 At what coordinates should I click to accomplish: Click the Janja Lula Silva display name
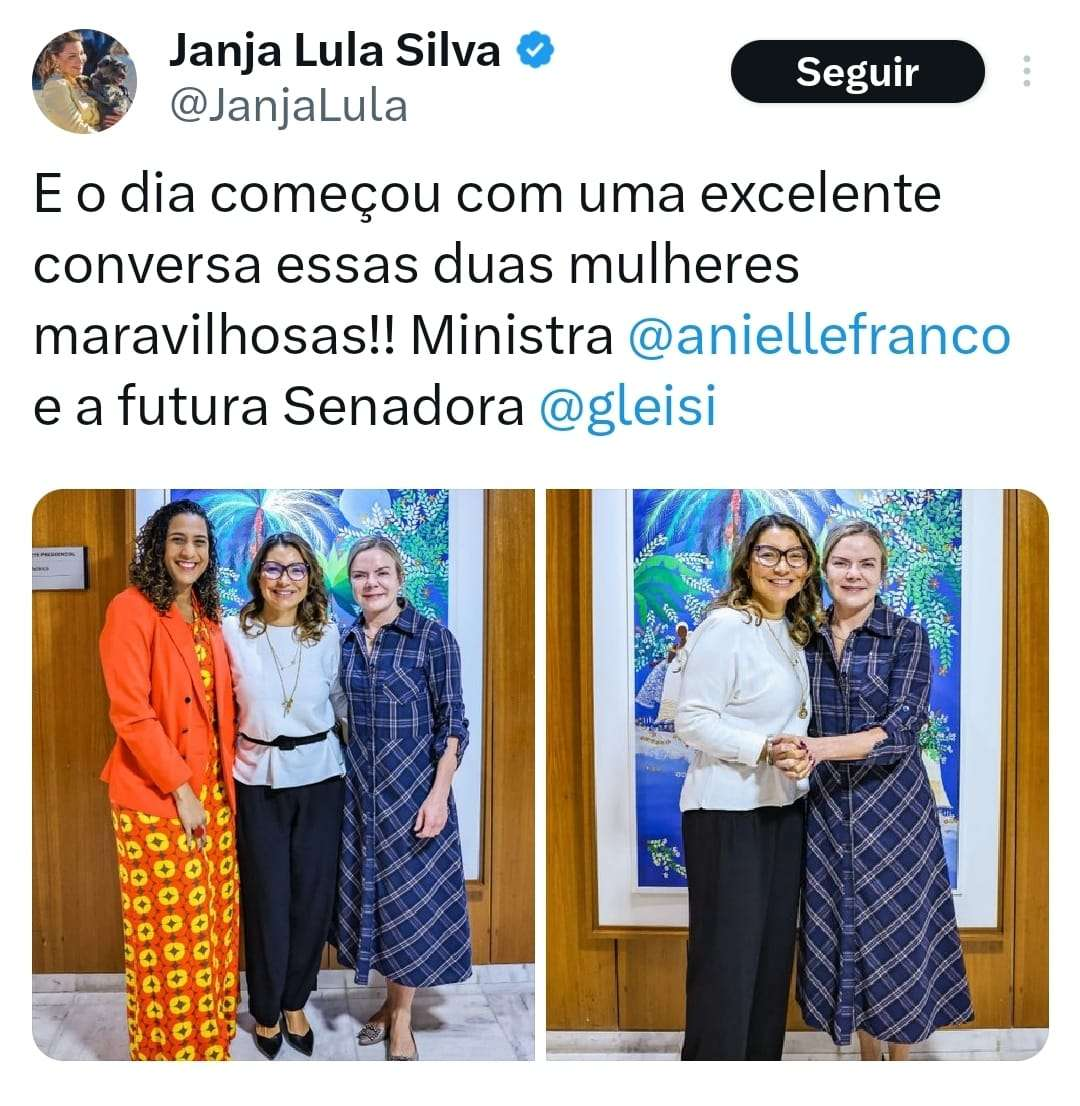334,51
